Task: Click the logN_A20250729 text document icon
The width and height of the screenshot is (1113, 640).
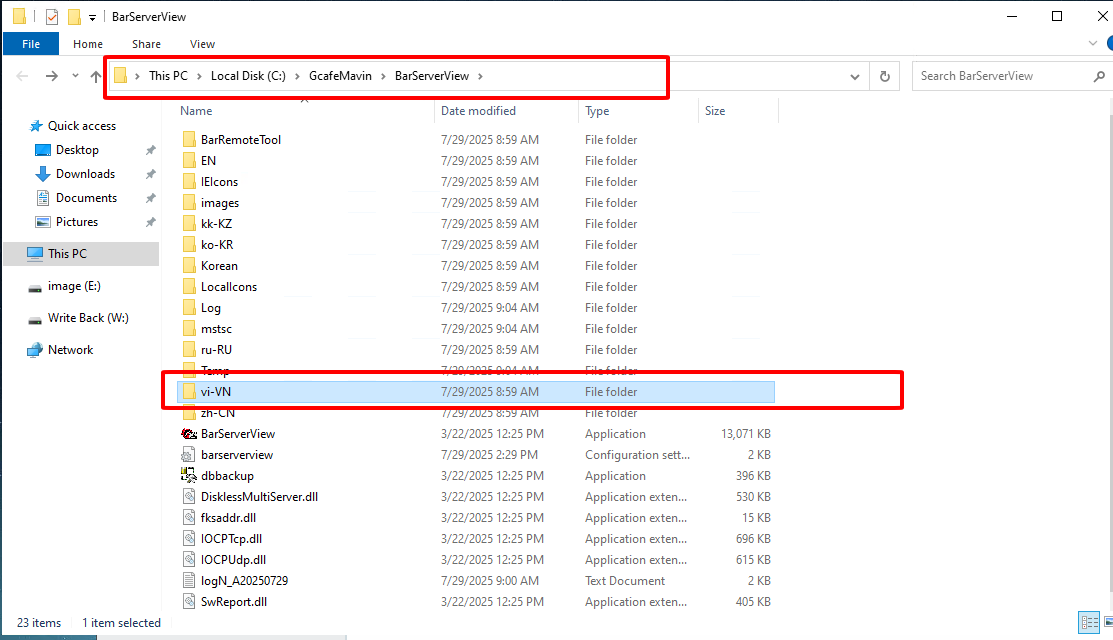Action: [189, 581]
